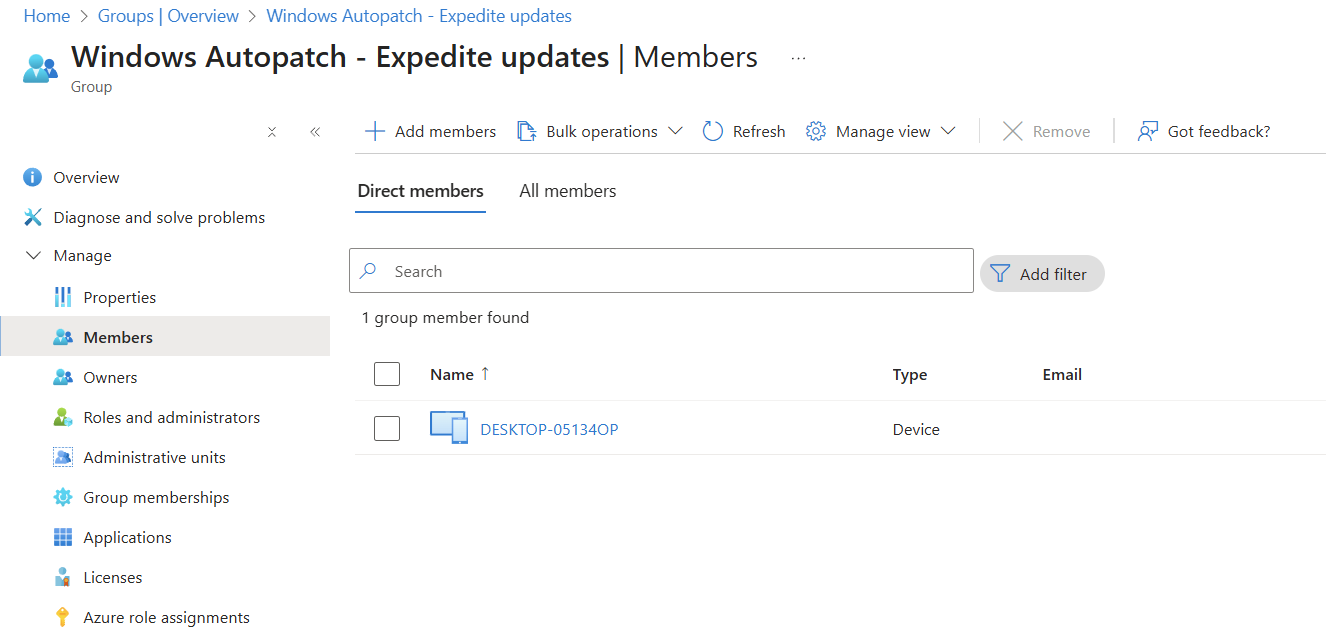This screenshot has width=1326, height=631.
Task: Collapse sidebar with double chevron
Action: (315, 131)
